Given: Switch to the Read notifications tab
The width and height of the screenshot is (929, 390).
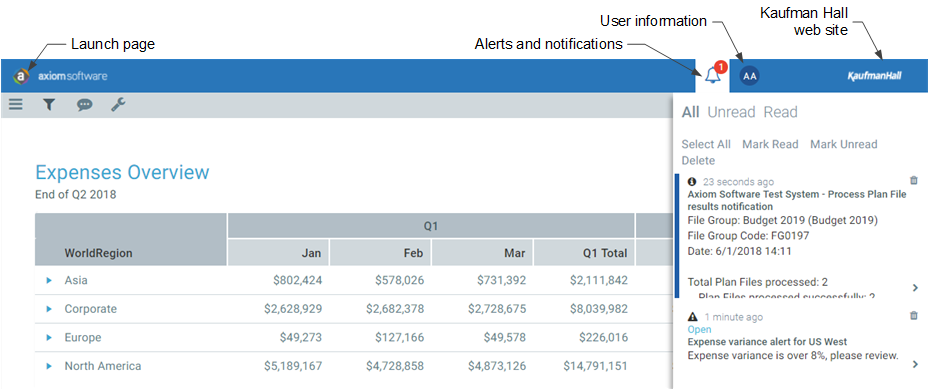Looking at the screenshot, I should [x=780, y=112].
